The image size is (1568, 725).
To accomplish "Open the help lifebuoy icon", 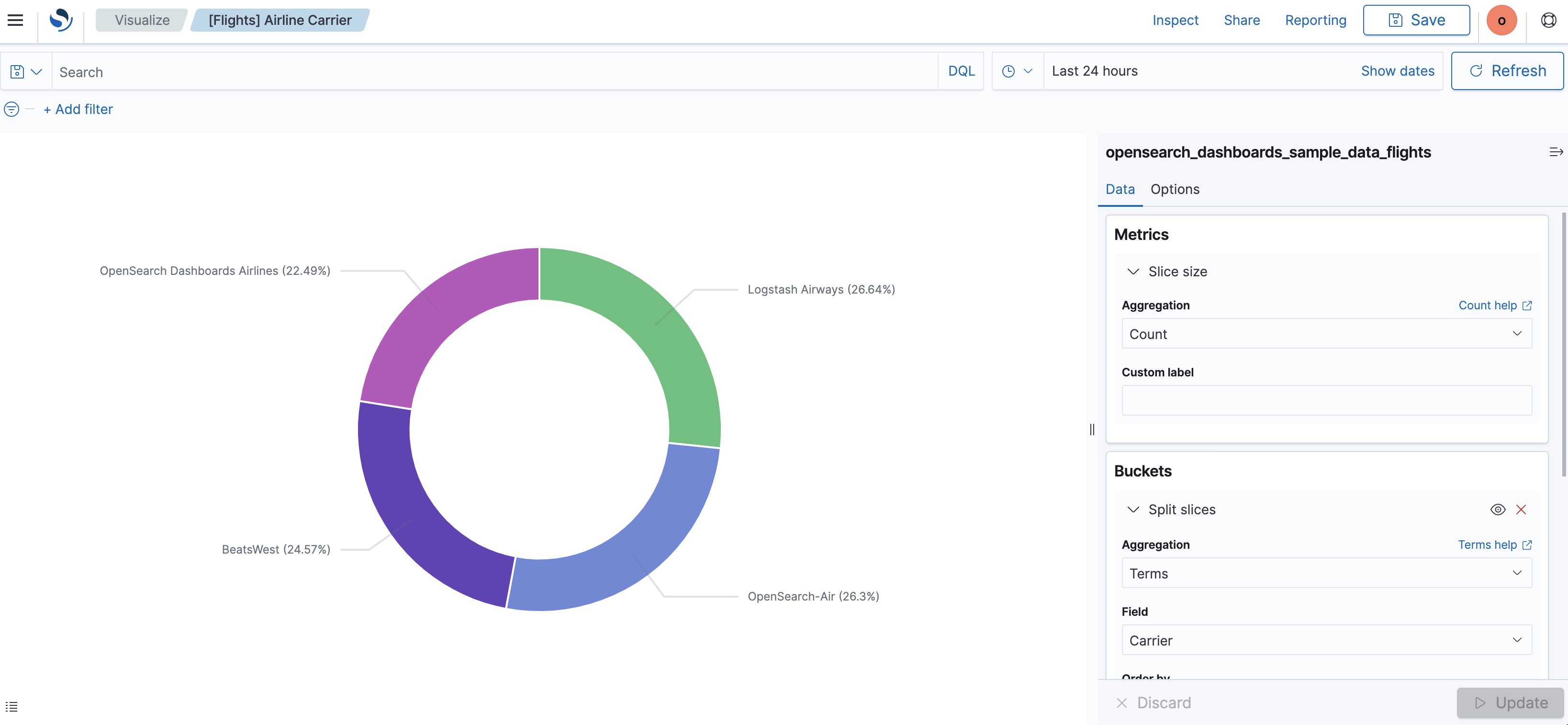I will (x=1548, y=20).
